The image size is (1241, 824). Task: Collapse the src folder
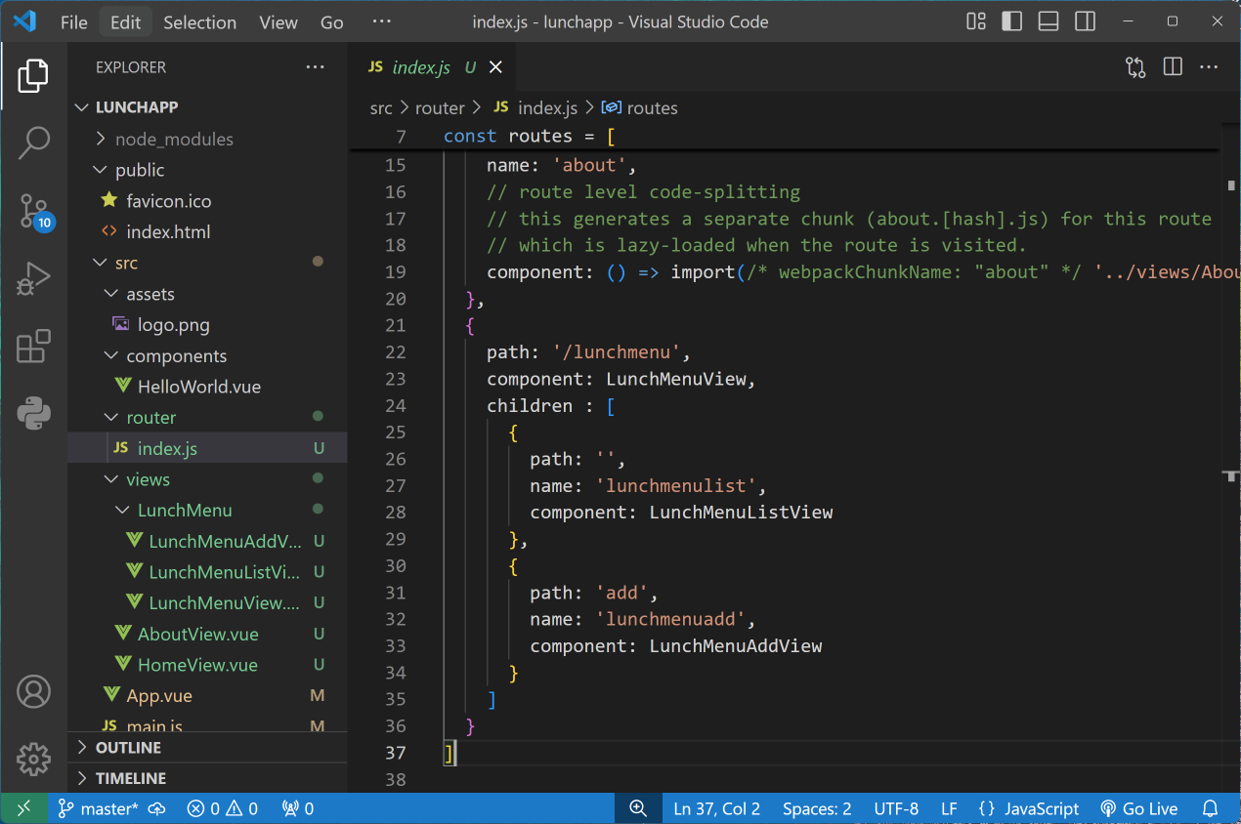[x=208, y=263]
